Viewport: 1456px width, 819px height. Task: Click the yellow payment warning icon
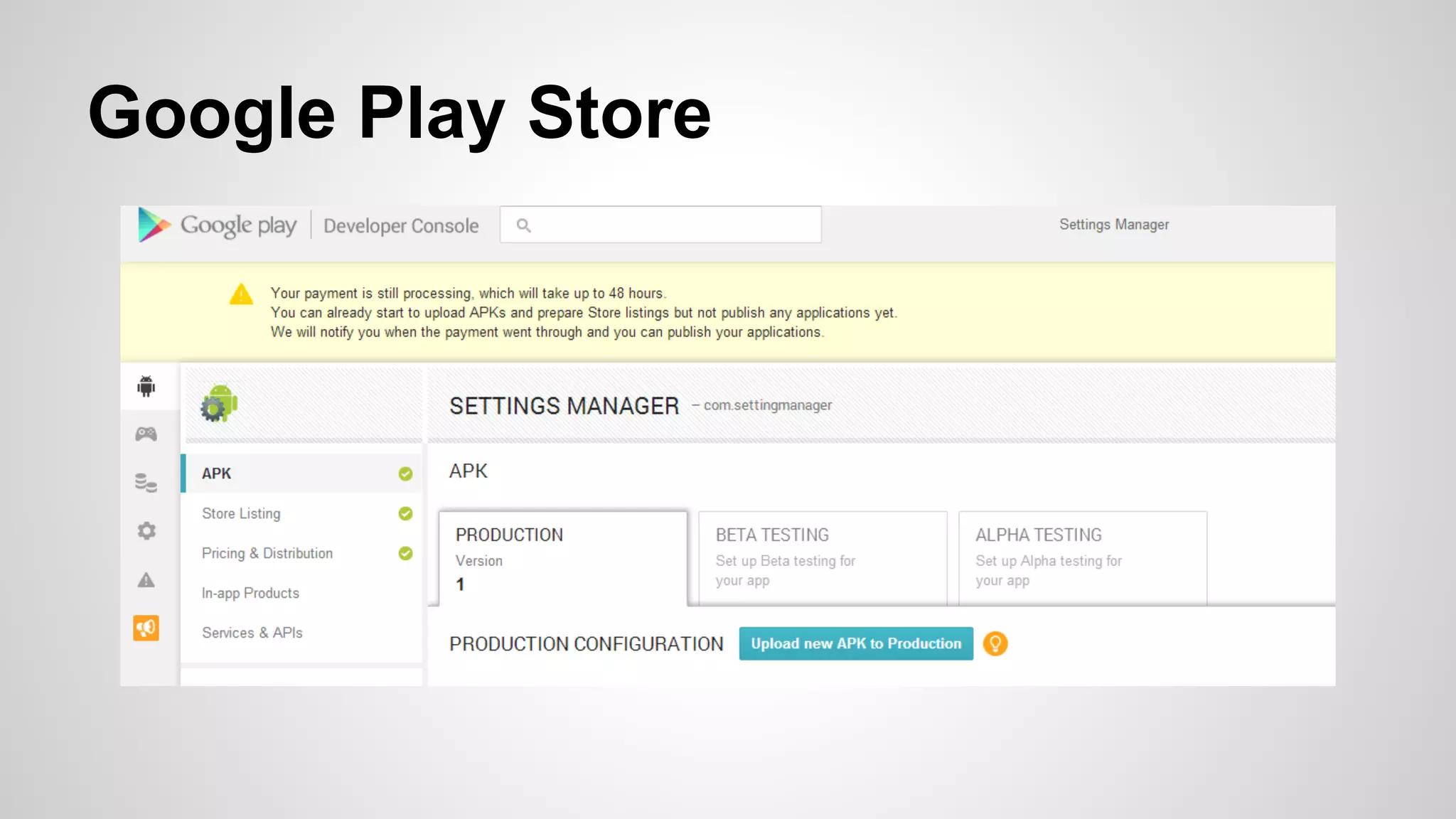point(241,294)
